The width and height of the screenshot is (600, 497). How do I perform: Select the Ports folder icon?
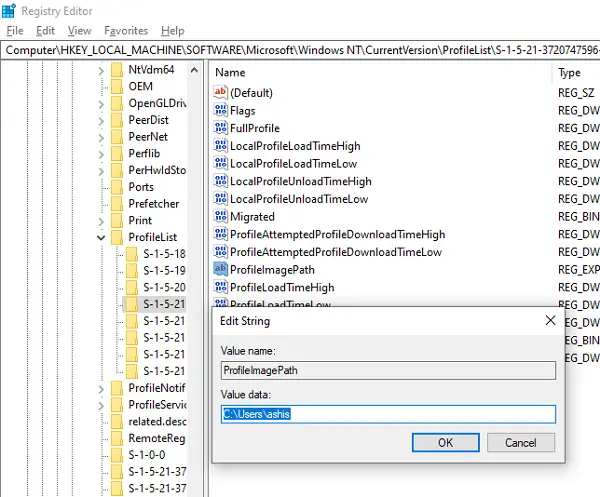117,187
